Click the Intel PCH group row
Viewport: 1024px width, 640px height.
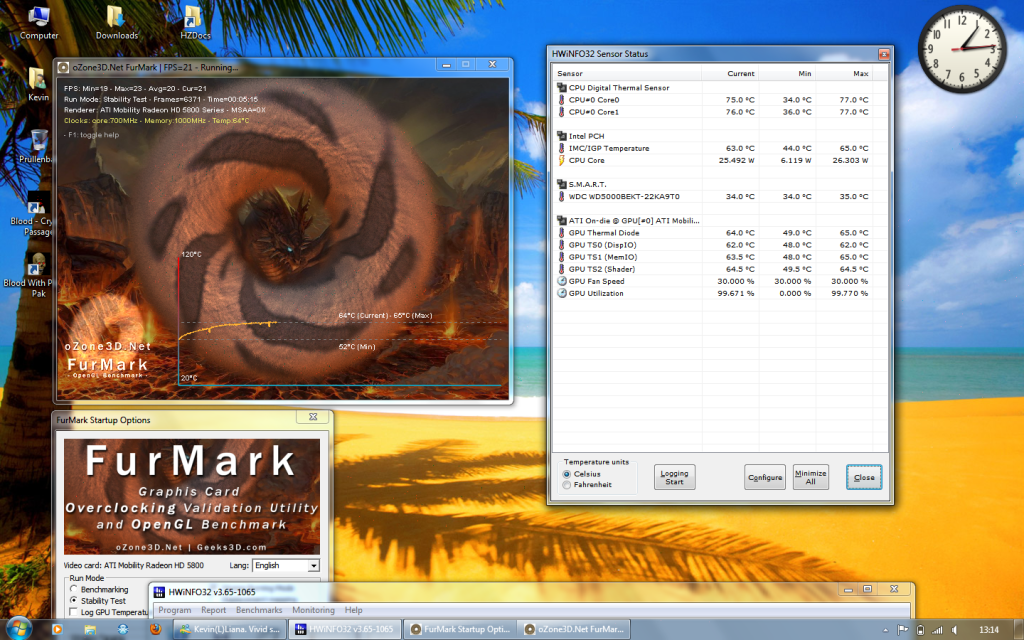(x=721, y=136)
